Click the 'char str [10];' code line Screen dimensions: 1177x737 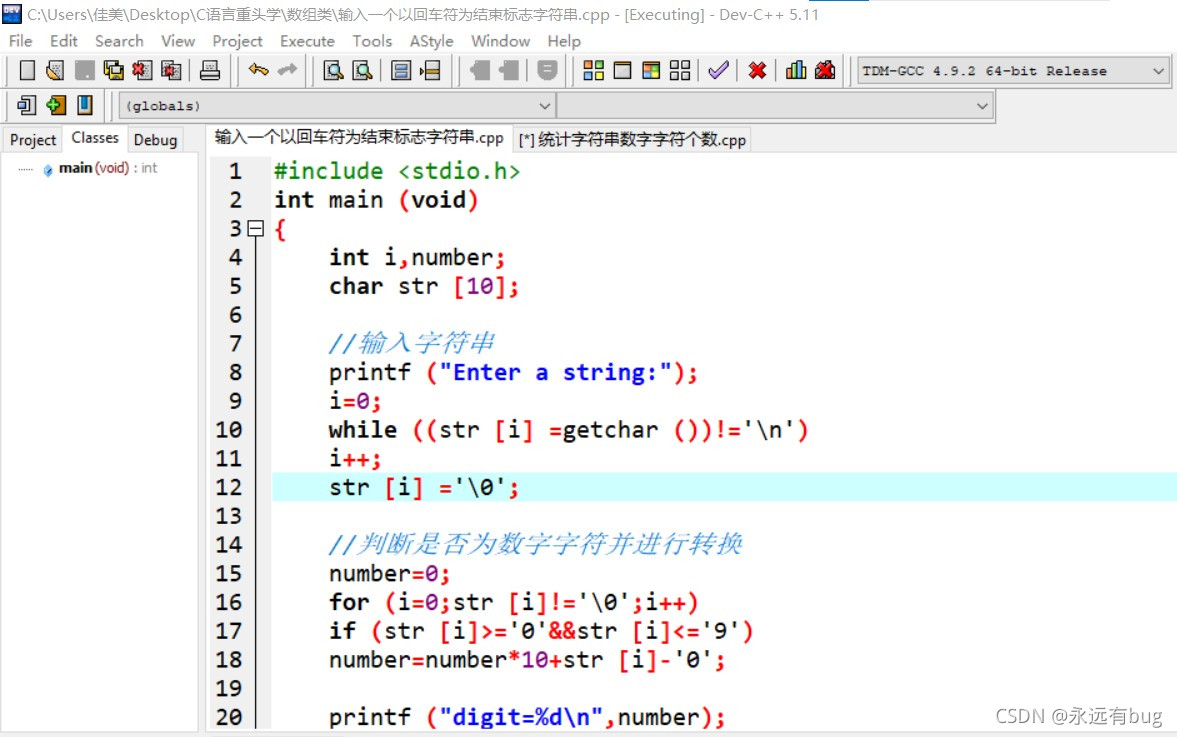(x=423, y=286)
